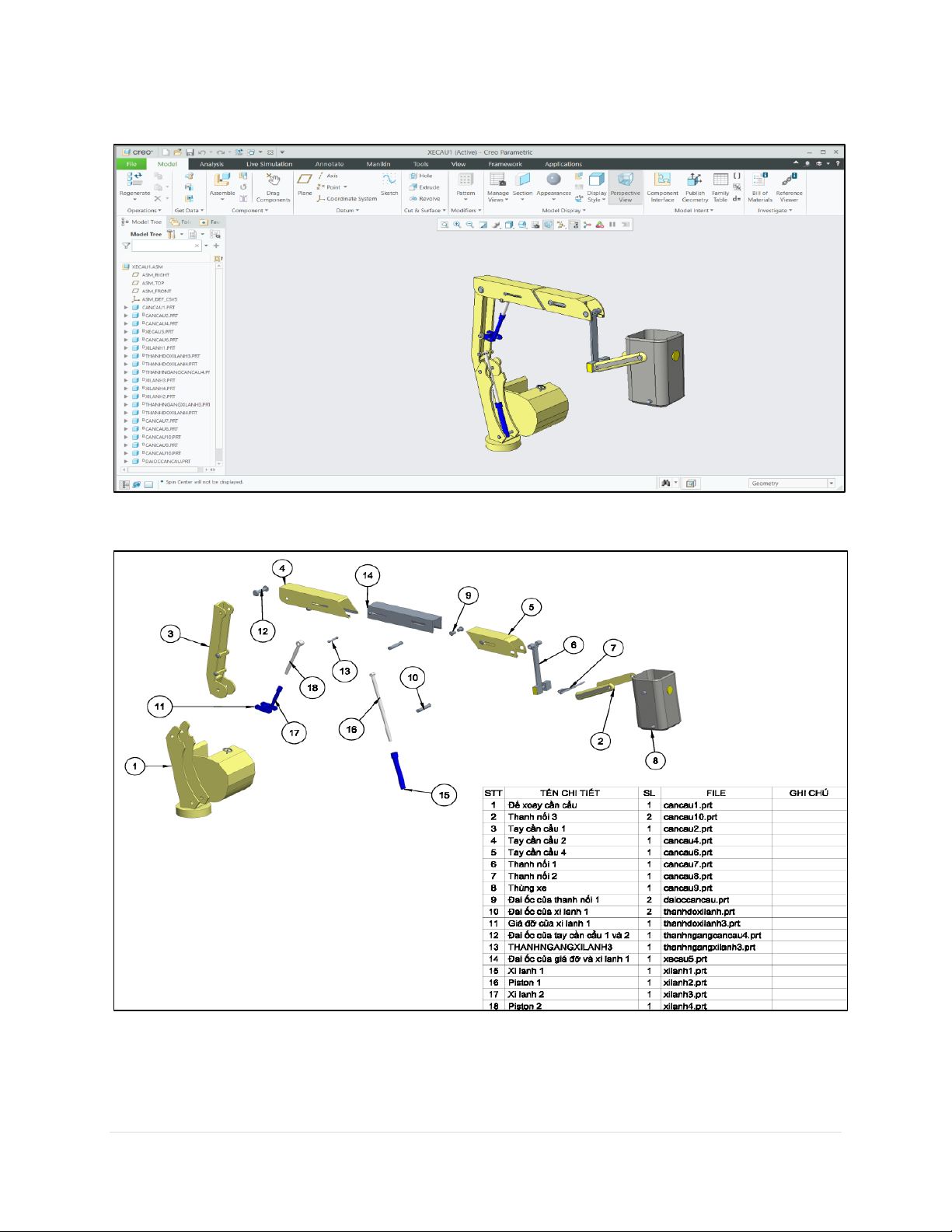This screenshot has width=952, height=1232.
Task: Switch to the Analysis ribbon tab
Action: [x=211, y=164]
